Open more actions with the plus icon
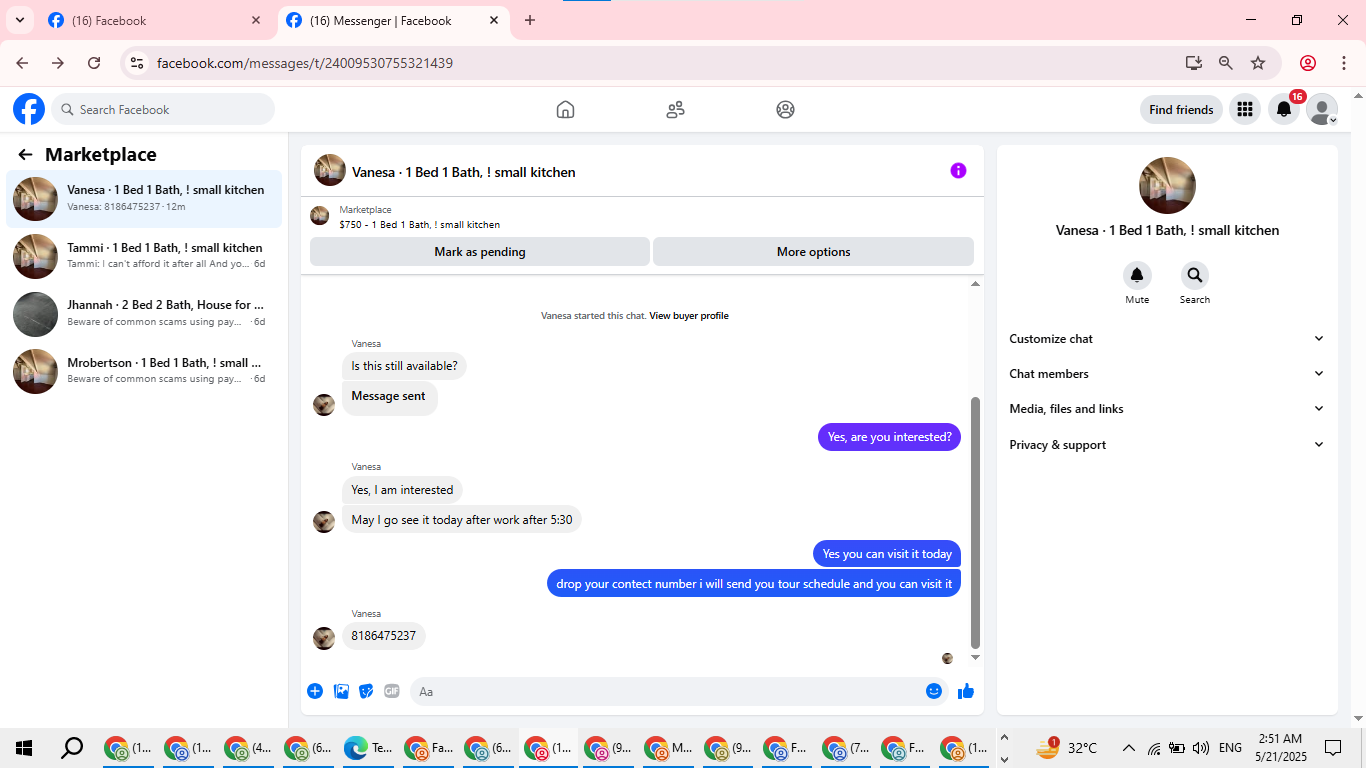 [x=315, y=691]
